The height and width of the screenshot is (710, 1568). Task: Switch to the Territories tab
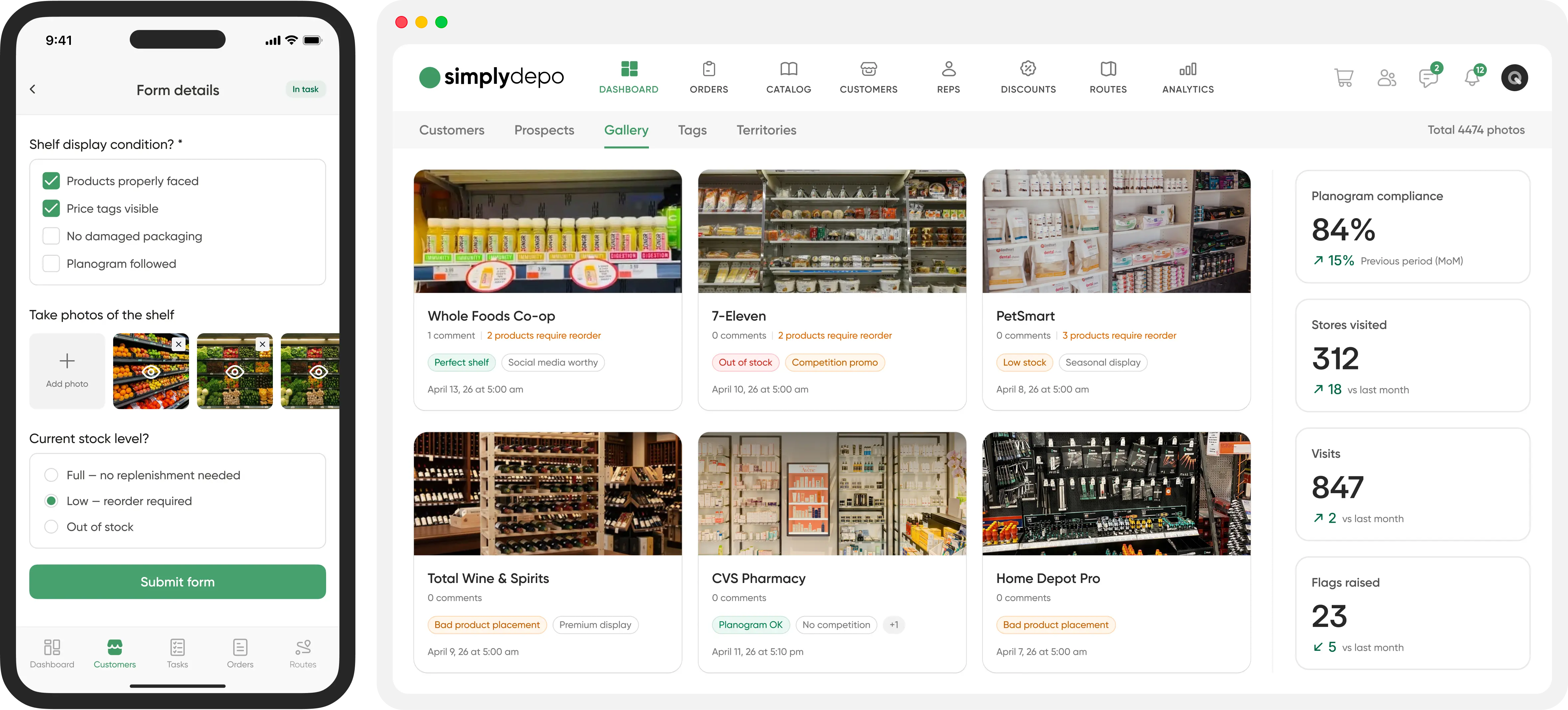click(766, 130)
